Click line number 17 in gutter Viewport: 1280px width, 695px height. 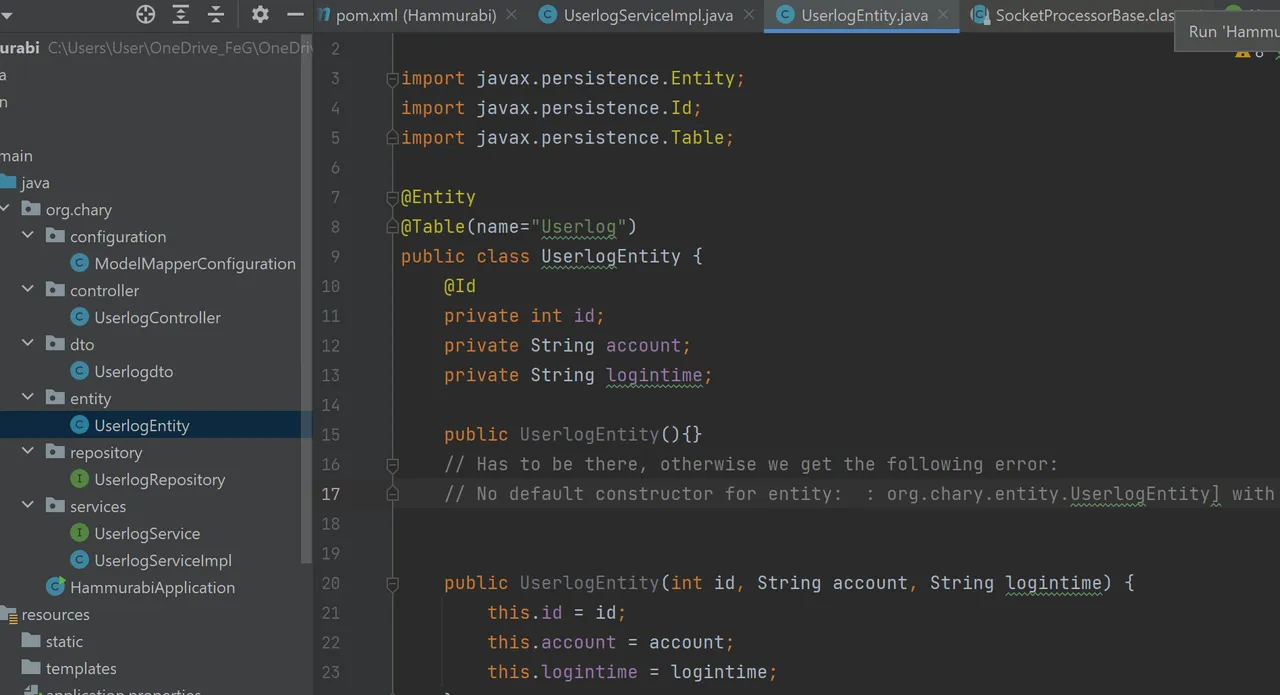330,494
